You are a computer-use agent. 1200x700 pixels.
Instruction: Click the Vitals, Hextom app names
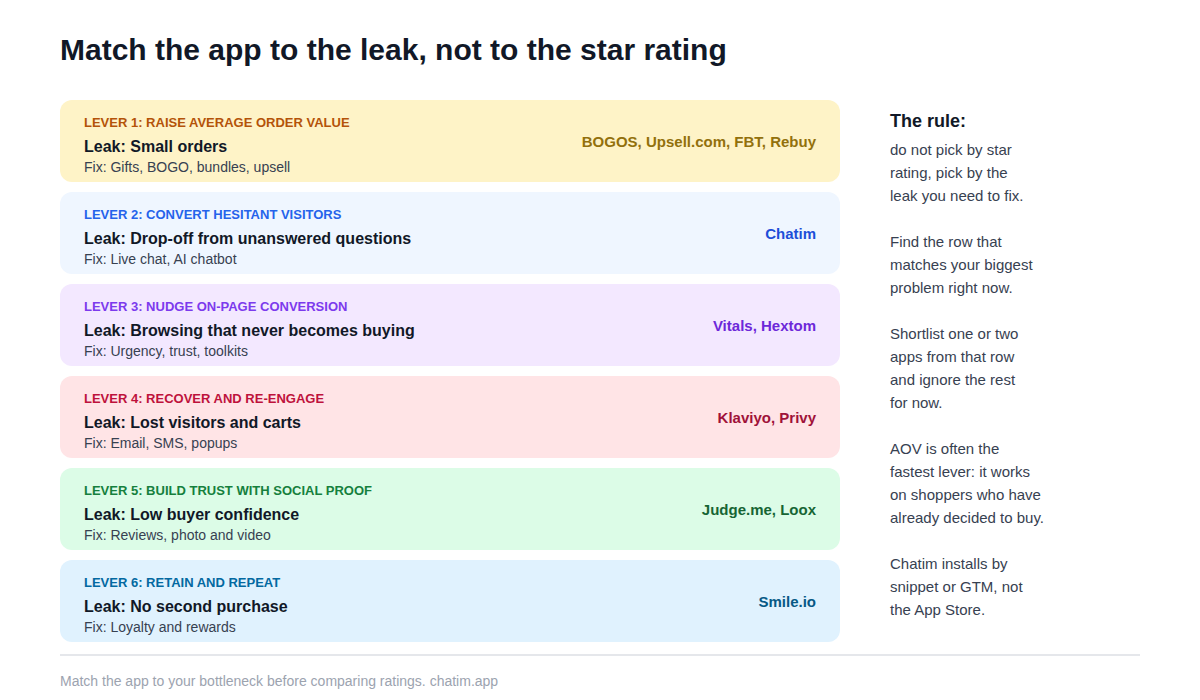tap(764, 326)
